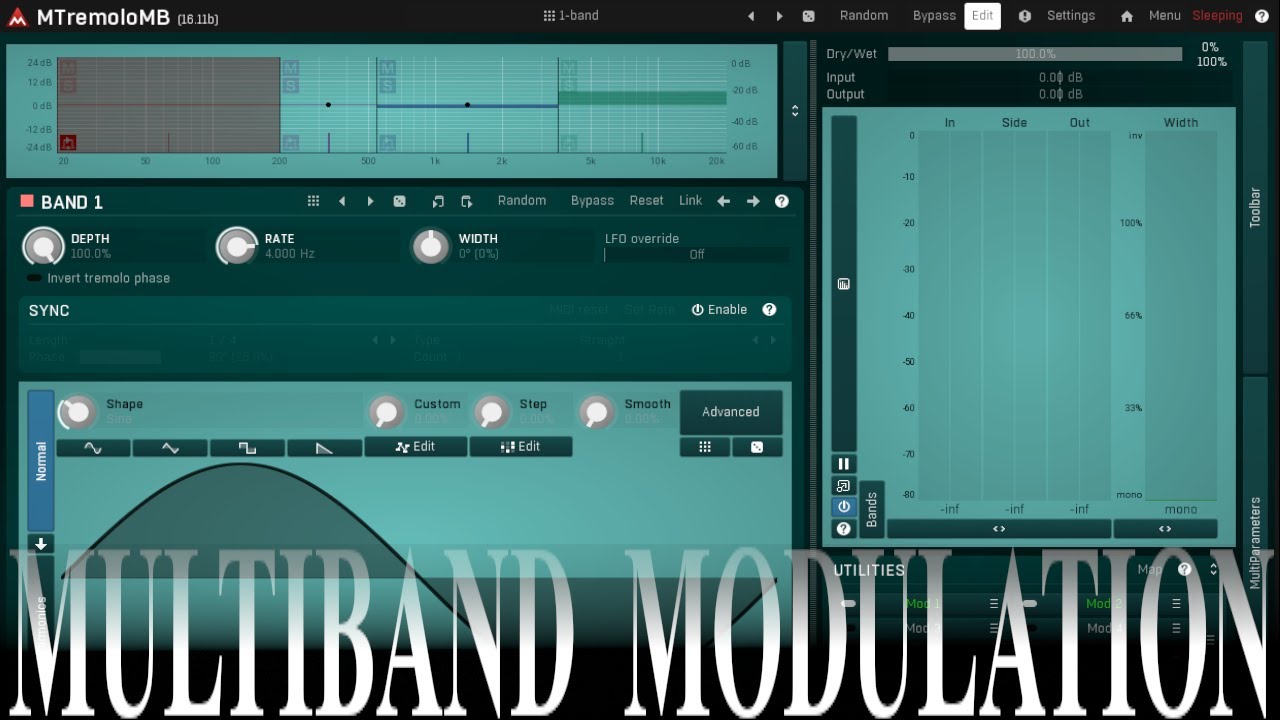
Task: Click the Bands vertical tab
Action: pyautogui.click(x=871, y=510)
